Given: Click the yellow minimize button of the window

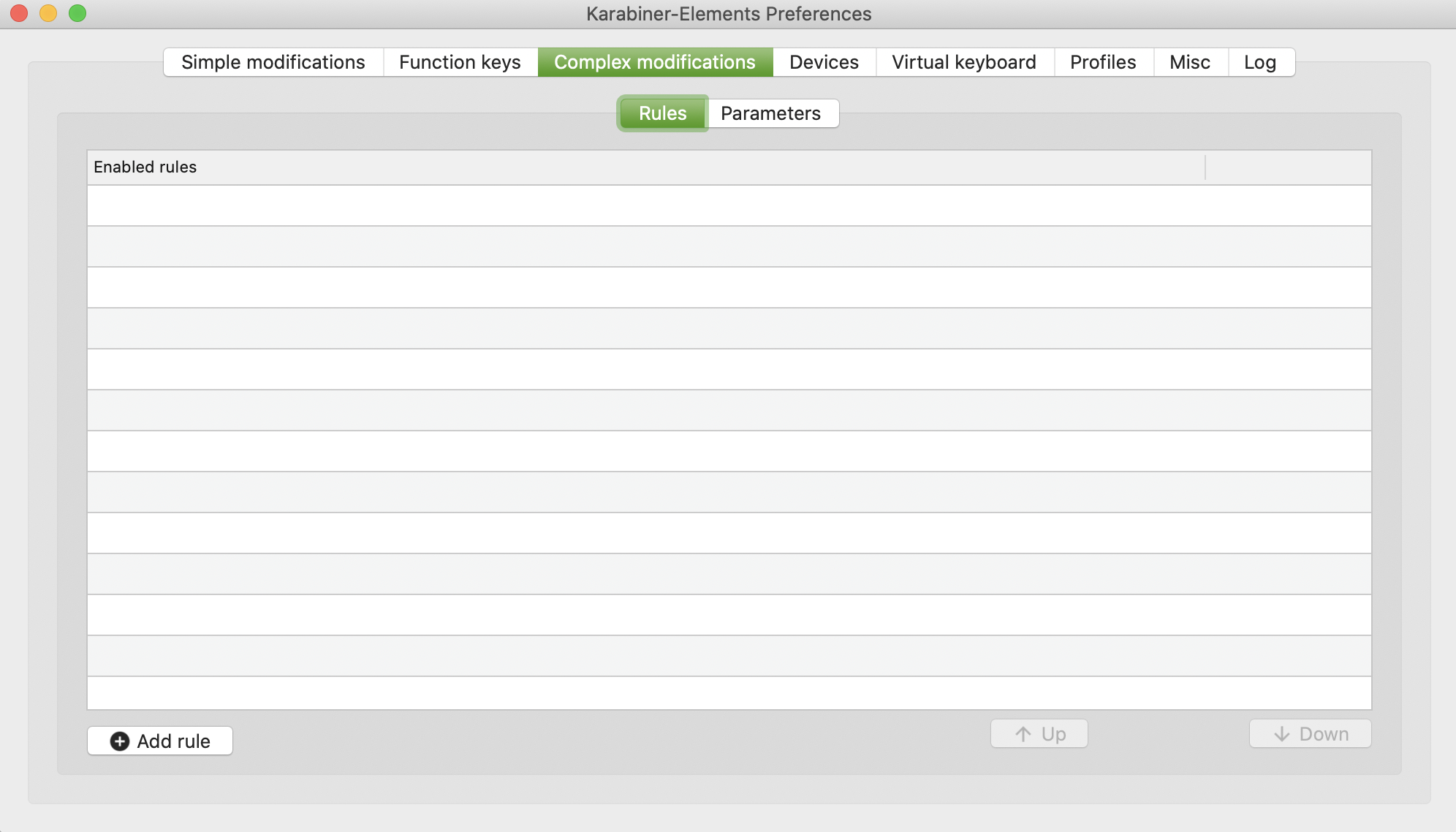Looking at the screenshot, I should 47,12.
